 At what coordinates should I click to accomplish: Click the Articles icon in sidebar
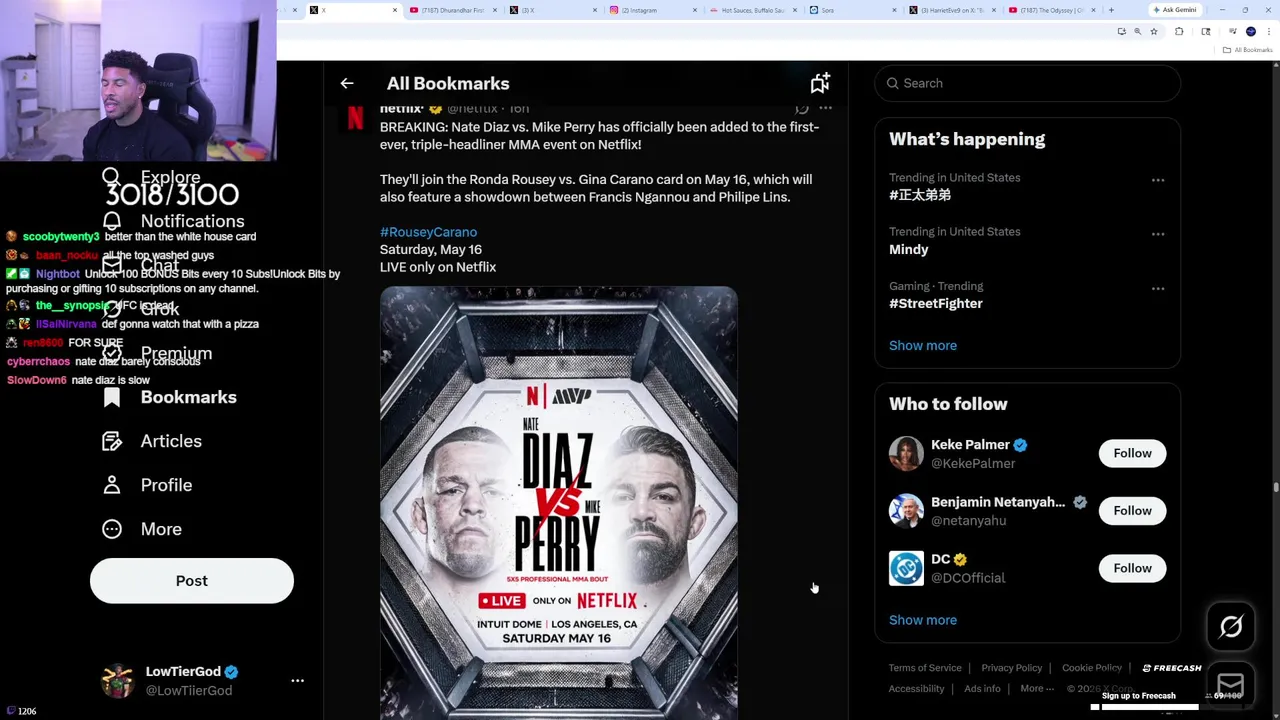click(x=112, y=441)
